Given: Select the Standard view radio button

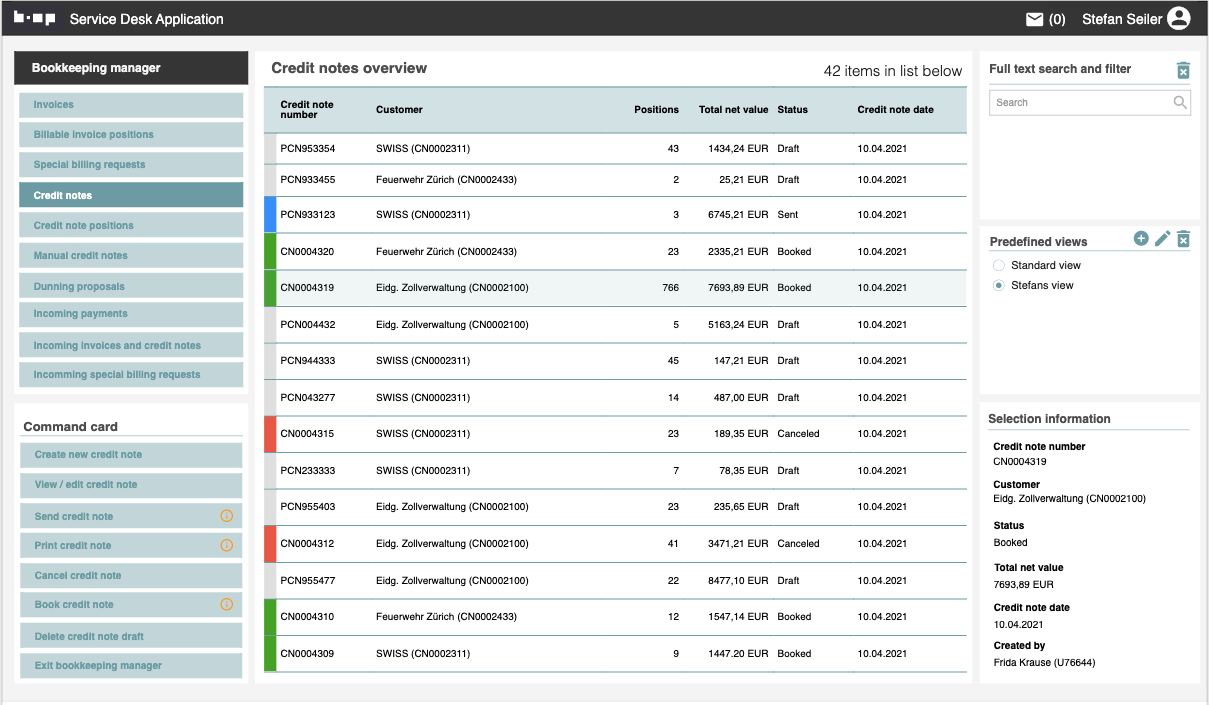Looking at the screenshot, I should [998, 266].
